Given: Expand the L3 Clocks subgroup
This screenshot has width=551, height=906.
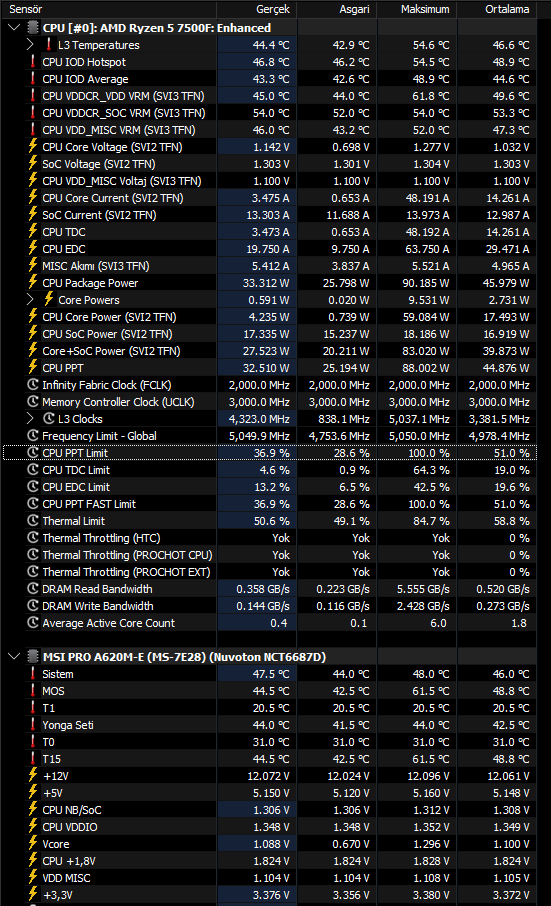Looking at the screenshot, I should pos(30,418).
